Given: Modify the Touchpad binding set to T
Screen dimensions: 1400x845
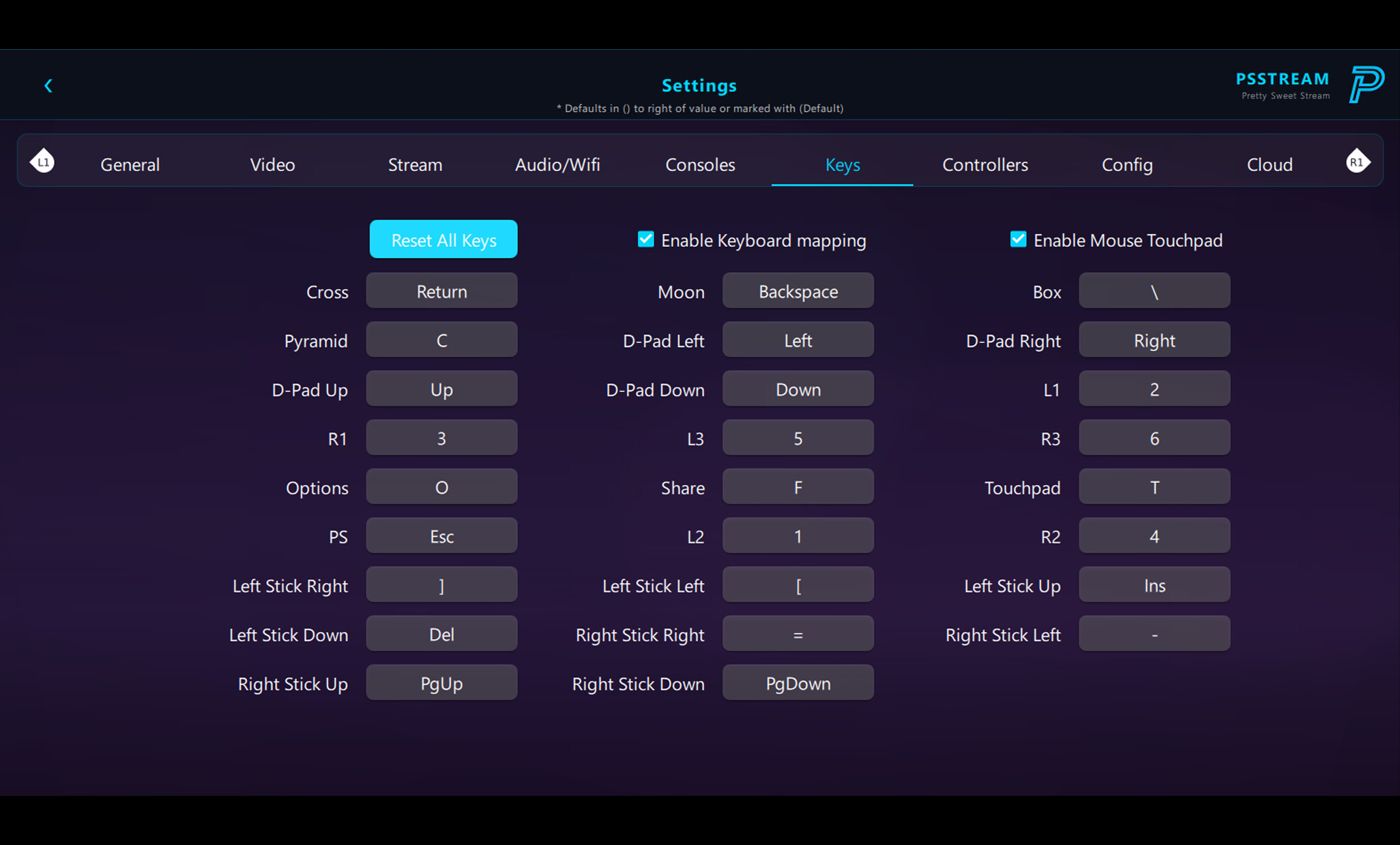Looking at the screenshot, I should click(x=1154, y=486).
